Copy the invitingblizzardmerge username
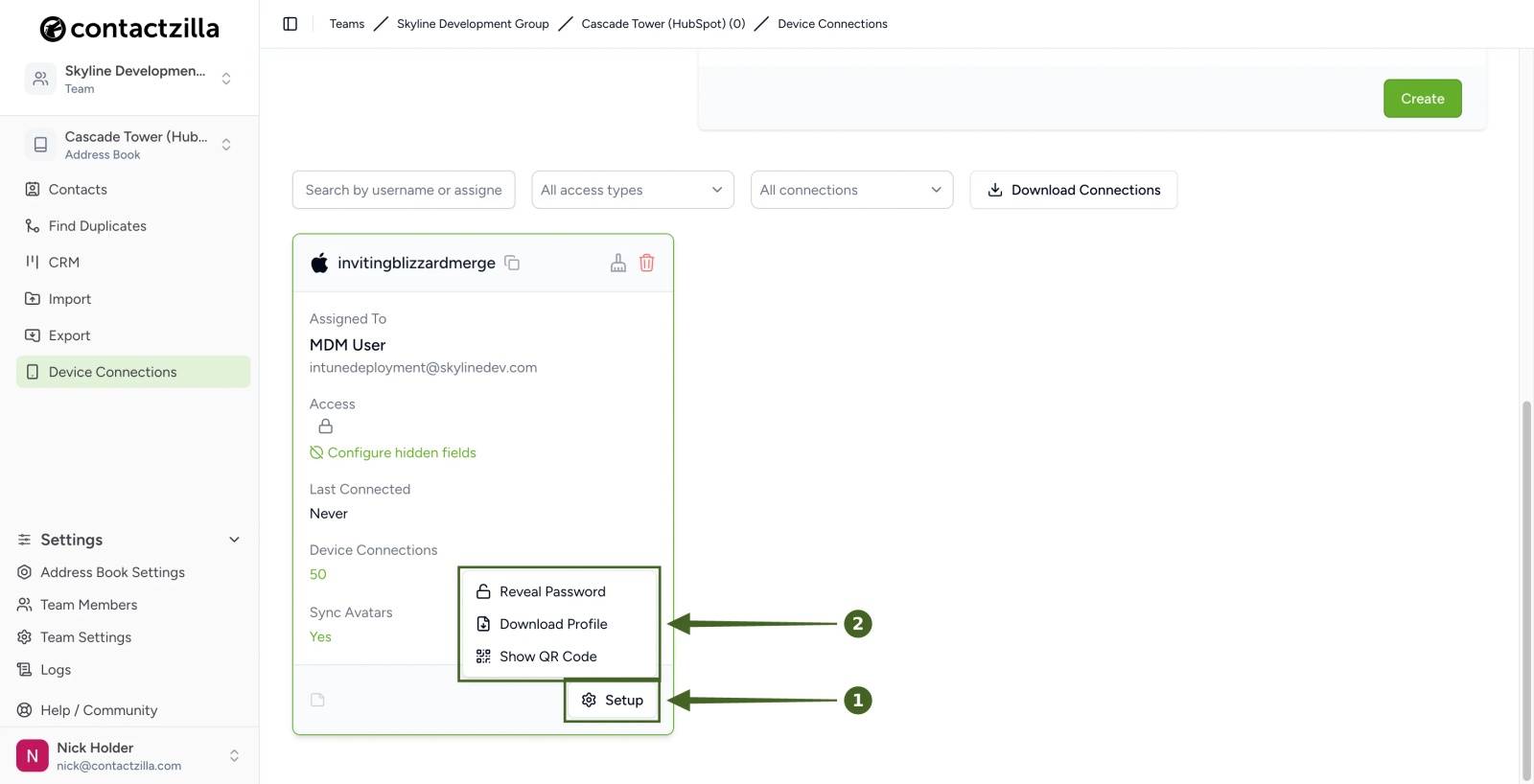This screenshot has width=1534, height=784. [x=512, y=263]
